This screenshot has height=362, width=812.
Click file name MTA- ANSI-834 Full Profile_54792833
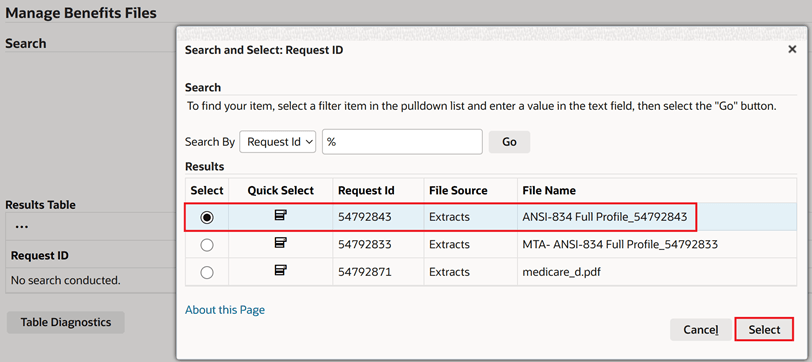point(620,244)
